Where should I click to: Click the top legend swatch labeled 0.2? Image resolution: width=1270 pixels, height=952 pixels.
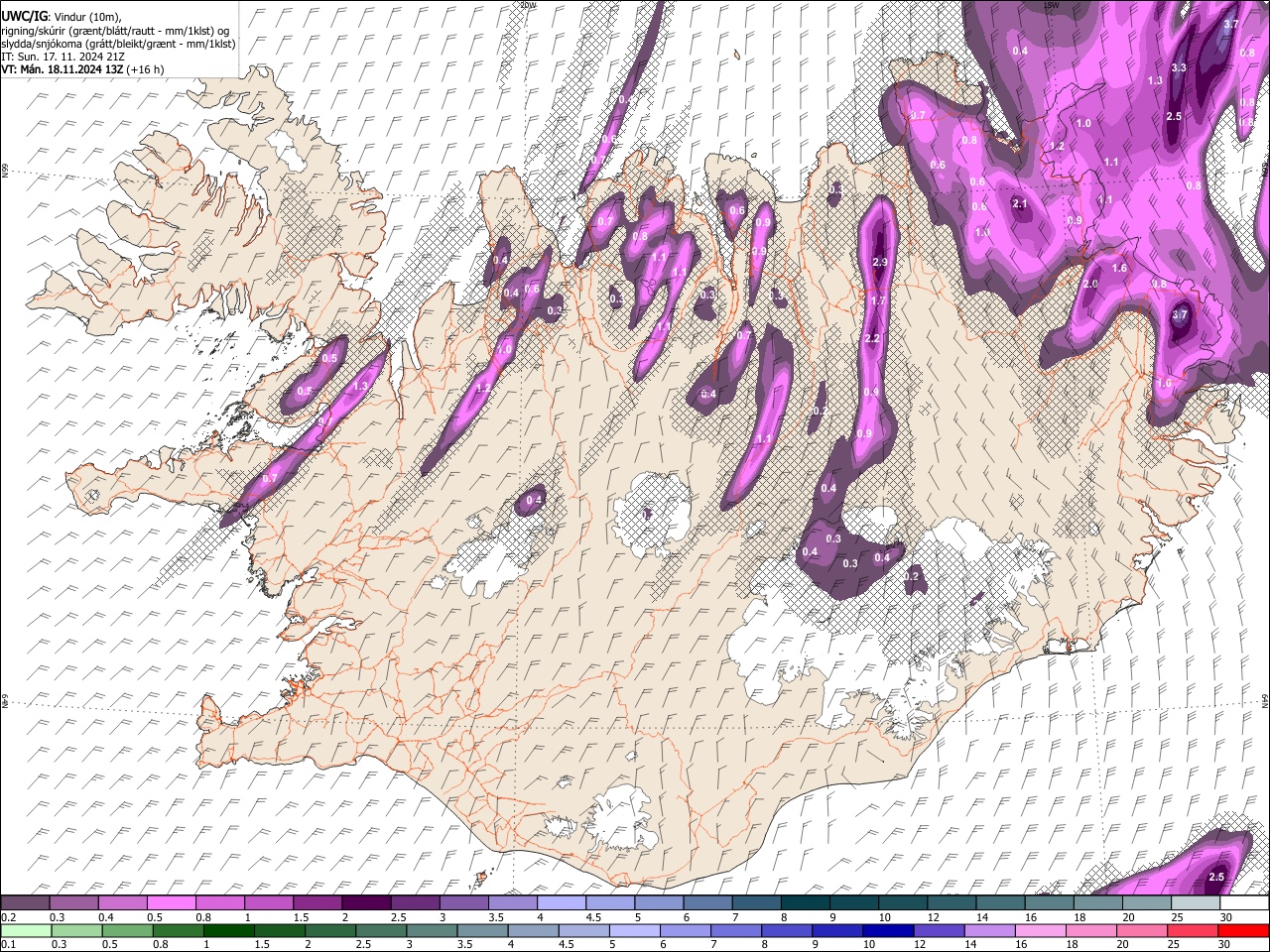click(26, 903)
